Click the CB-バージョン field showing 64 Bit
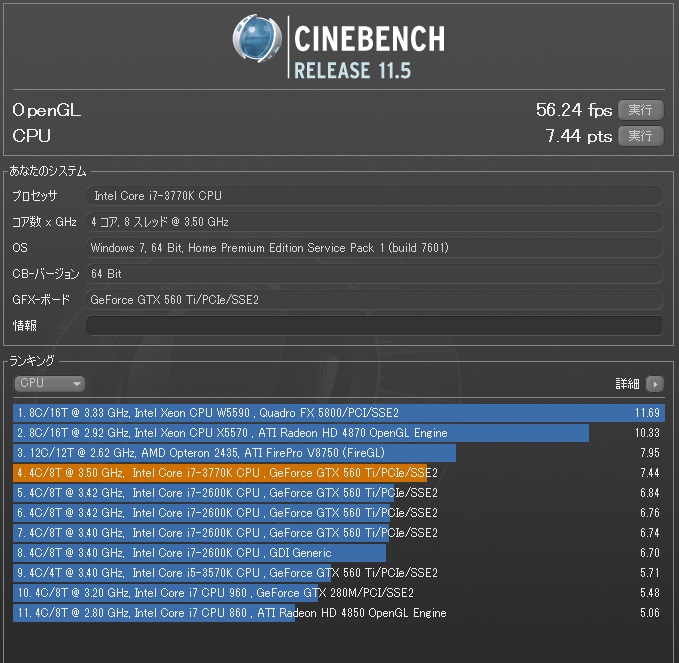Viewport: 679px width, 663px height. 374,274
